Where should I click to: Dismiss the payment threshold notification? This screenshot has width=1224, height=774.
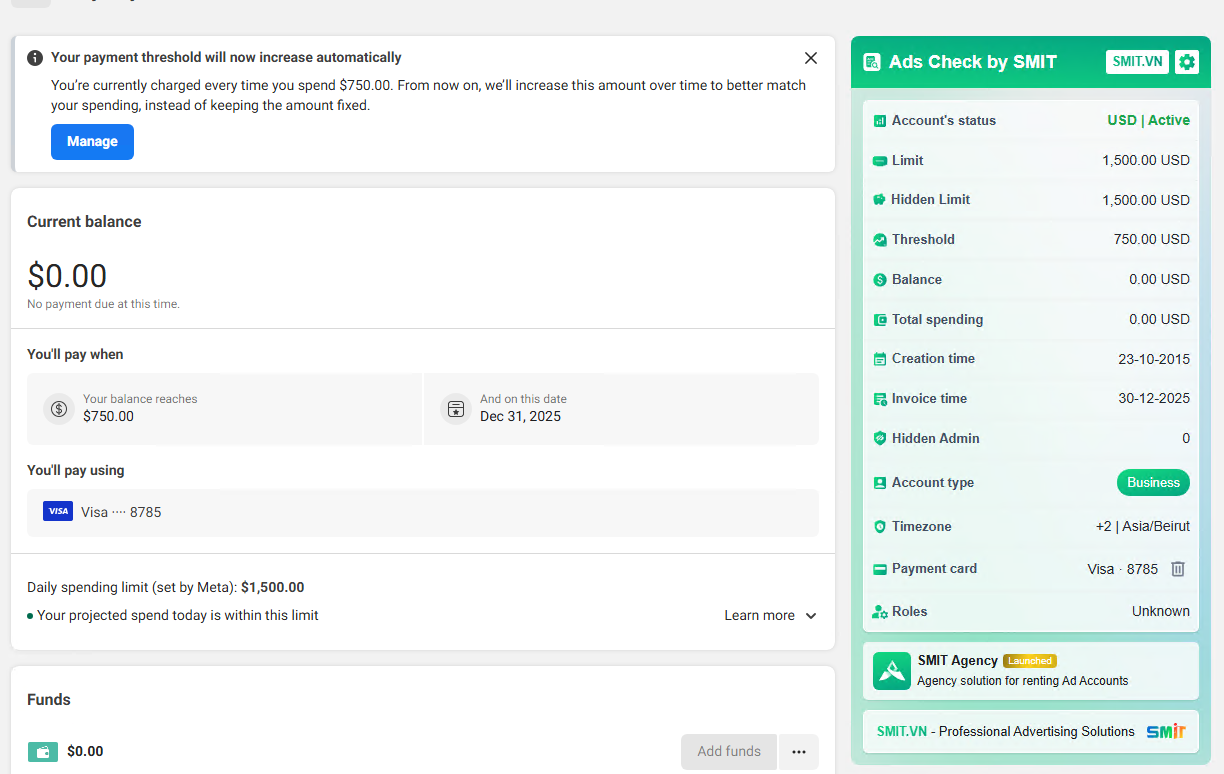[x=811, y=58]
